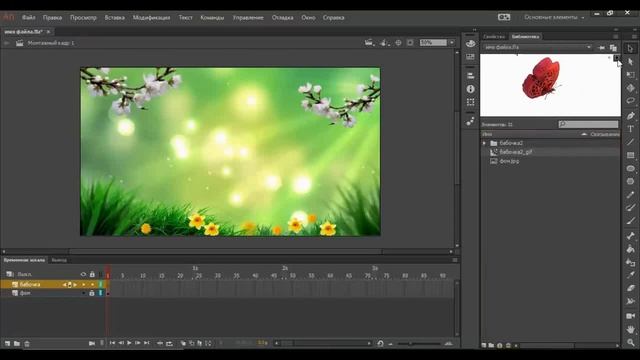
Task: Select the Pen tool
Action: (631, 116)
